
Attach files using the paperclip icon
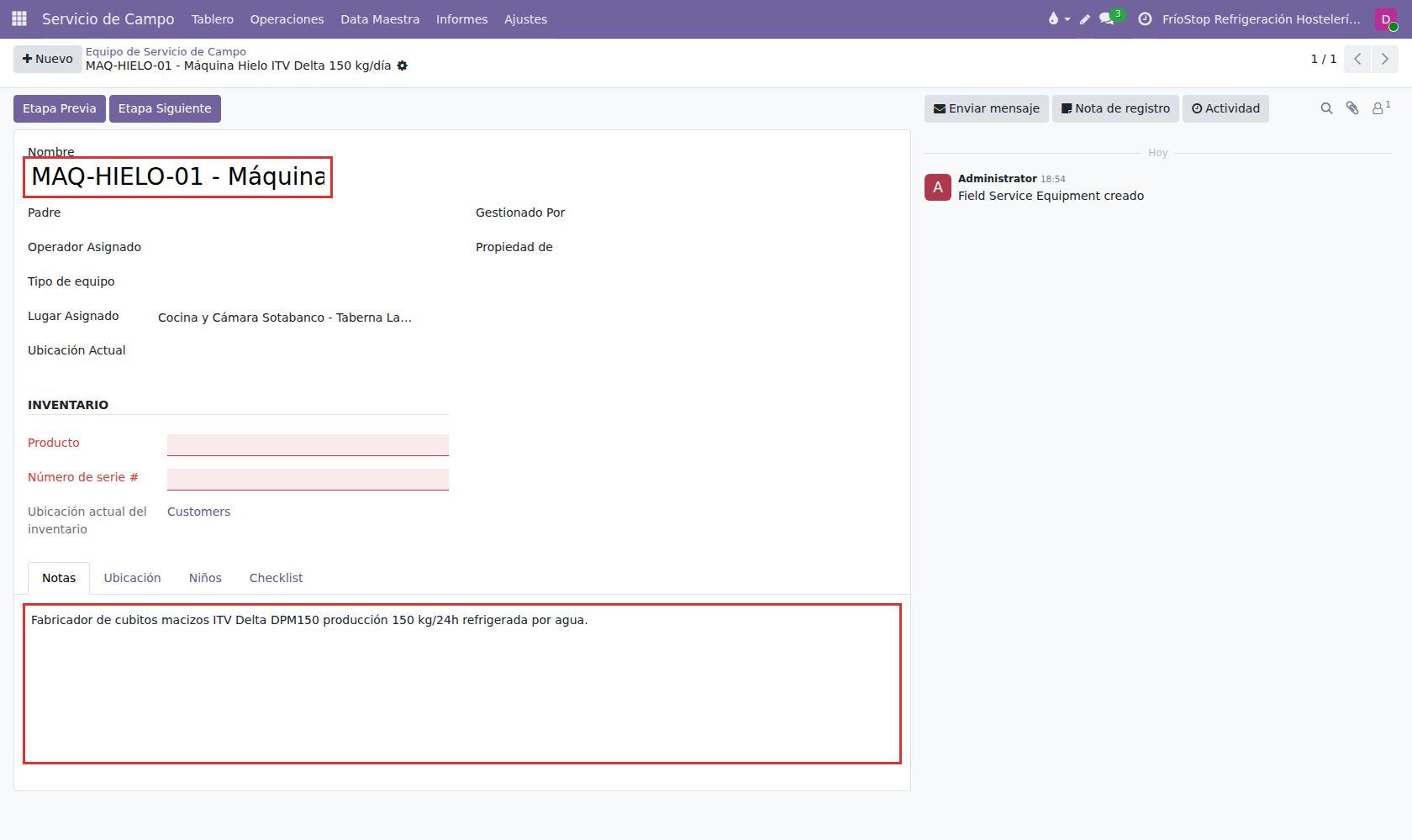coord(1352,108)
